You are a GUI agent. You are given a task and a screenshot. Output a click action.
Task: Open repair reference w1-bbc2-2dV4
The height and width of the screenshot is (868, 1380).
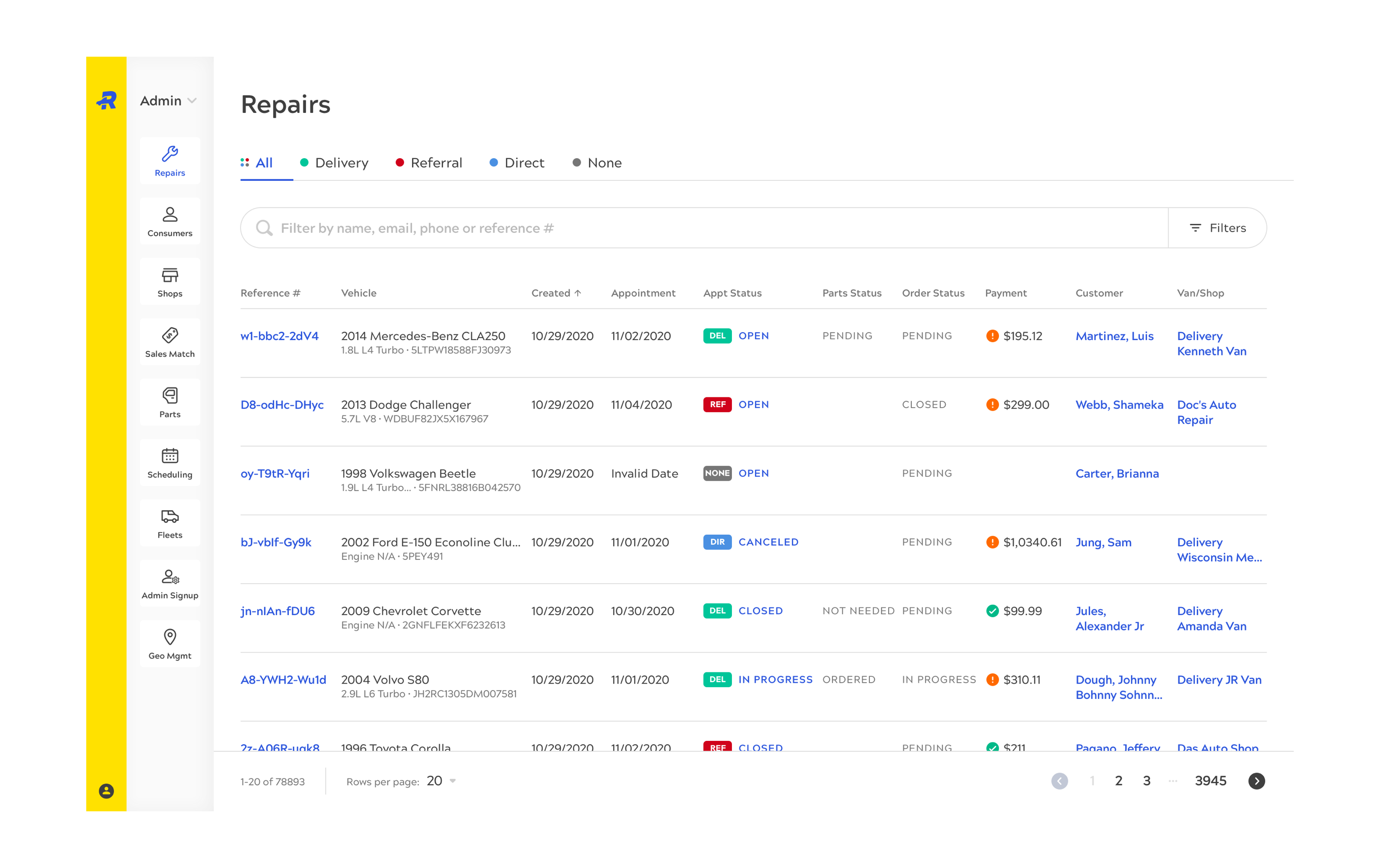[279, 336]
